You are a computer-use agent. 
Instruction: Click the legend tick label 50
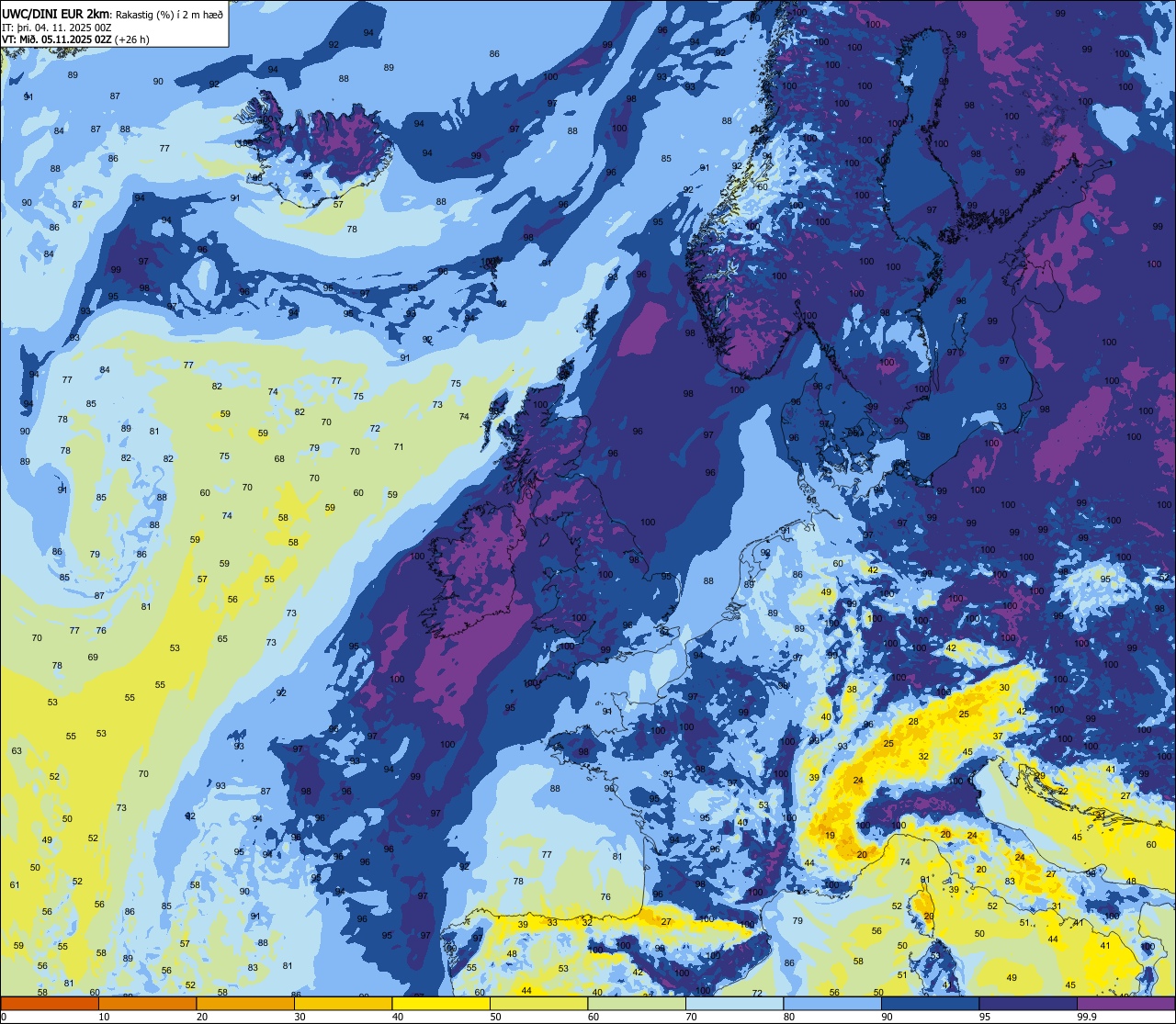(495, 1017)
